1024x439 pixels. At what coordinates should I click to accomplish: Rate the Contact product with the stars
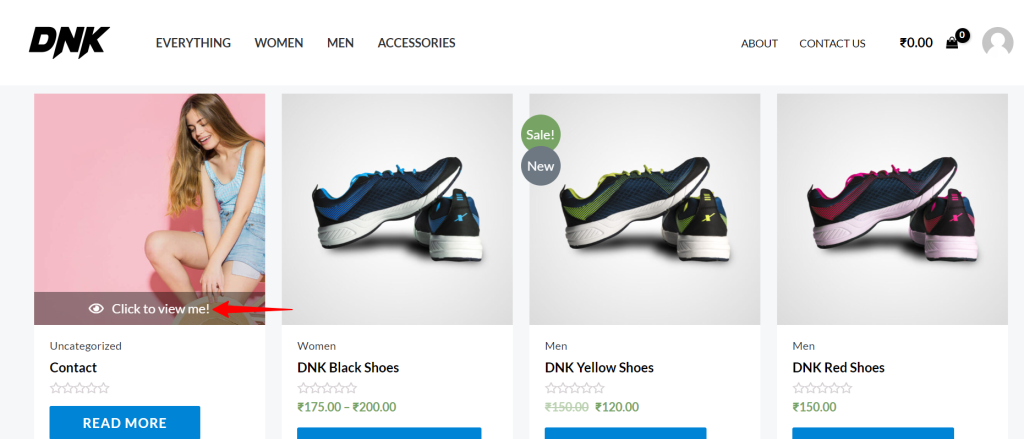click(x=80, y=388)
